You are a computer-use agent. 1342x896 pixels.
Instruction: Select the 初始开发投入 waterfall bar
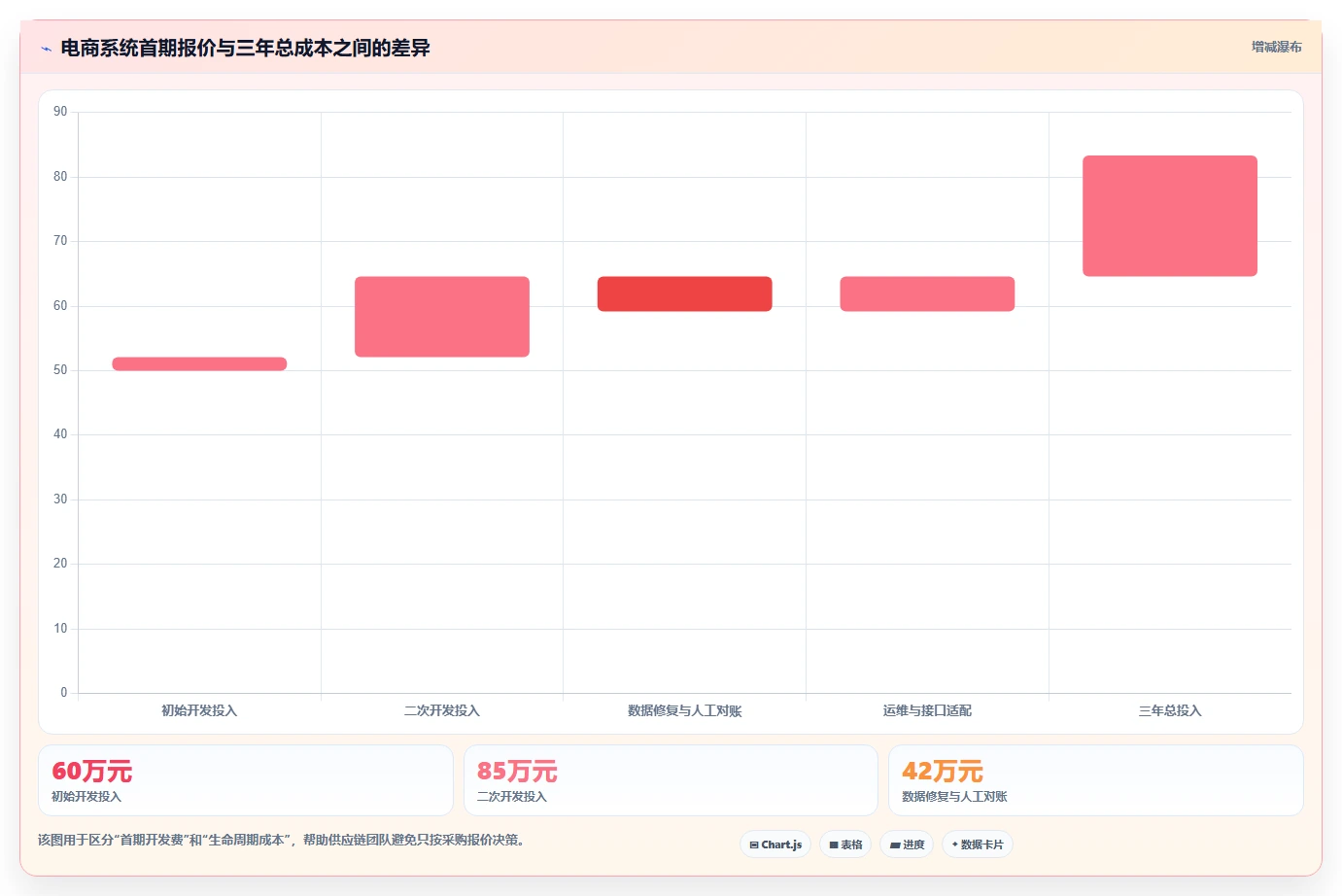point(199,364)
